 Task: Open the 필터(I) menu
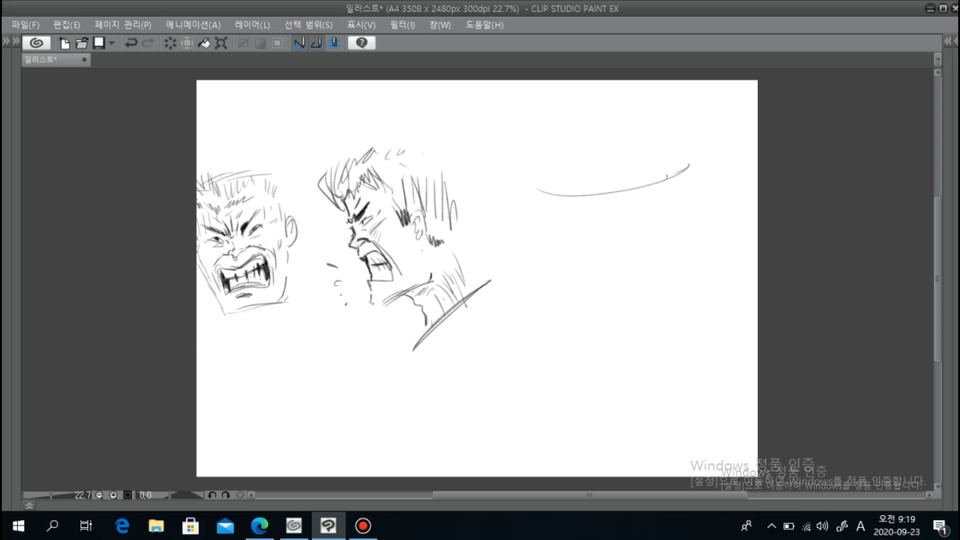click(402, 25)
